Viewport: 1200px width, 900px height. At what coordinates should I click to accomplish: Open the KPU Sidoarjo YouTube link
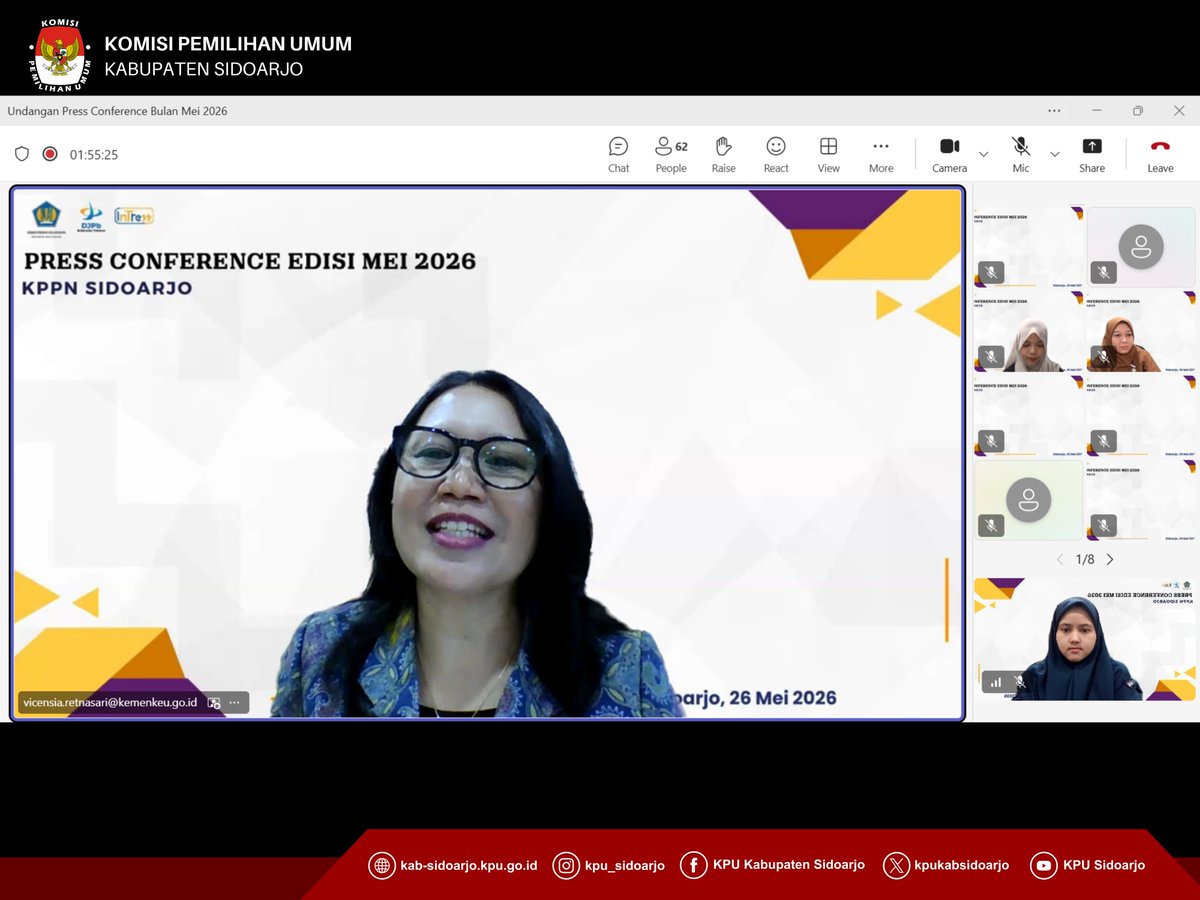(1104, 866)
